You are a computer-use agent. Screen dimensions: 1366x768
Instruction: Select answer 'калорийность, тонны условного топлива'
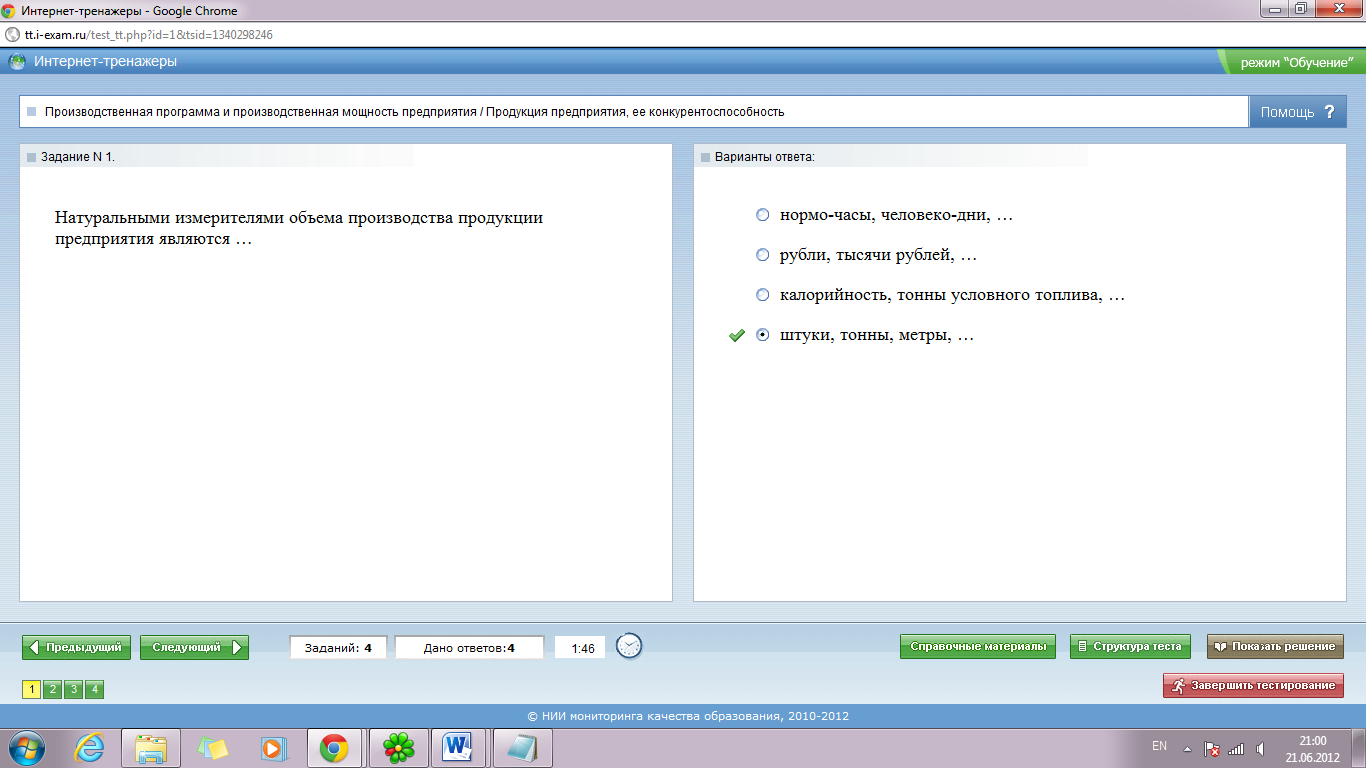[763, 295]
